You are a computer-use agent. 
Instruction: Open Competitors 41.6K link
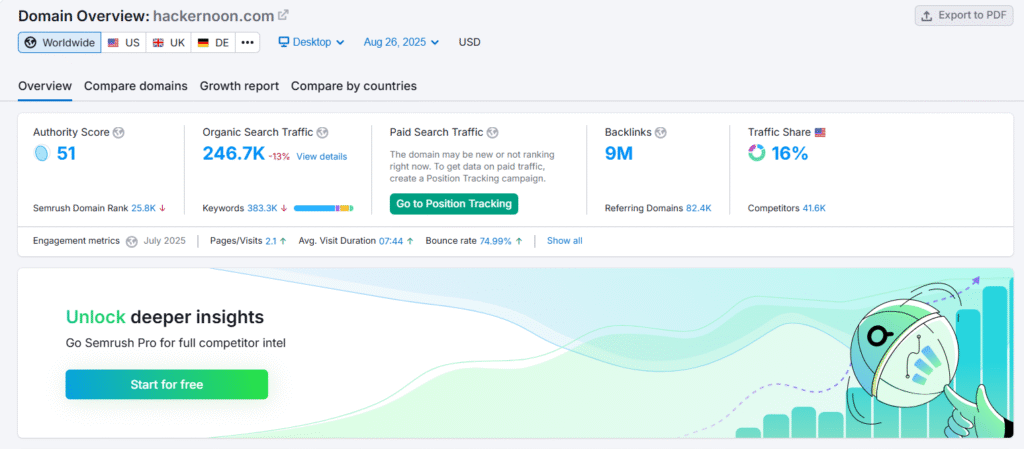[814, 208]
